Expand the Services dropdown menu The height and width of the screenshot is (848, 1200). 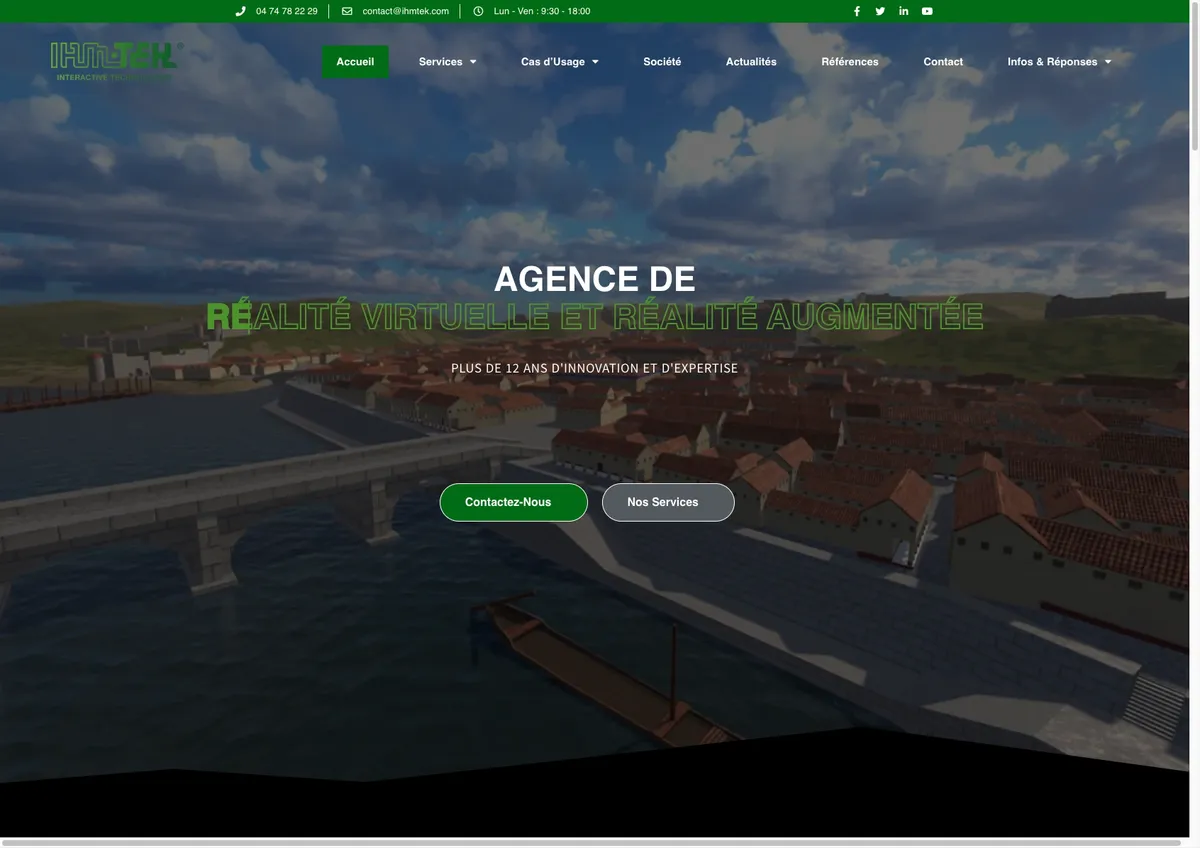[448, 62]
